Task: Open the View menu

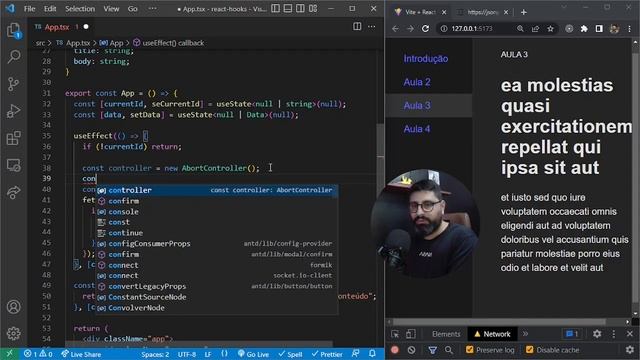Action: 111,9
